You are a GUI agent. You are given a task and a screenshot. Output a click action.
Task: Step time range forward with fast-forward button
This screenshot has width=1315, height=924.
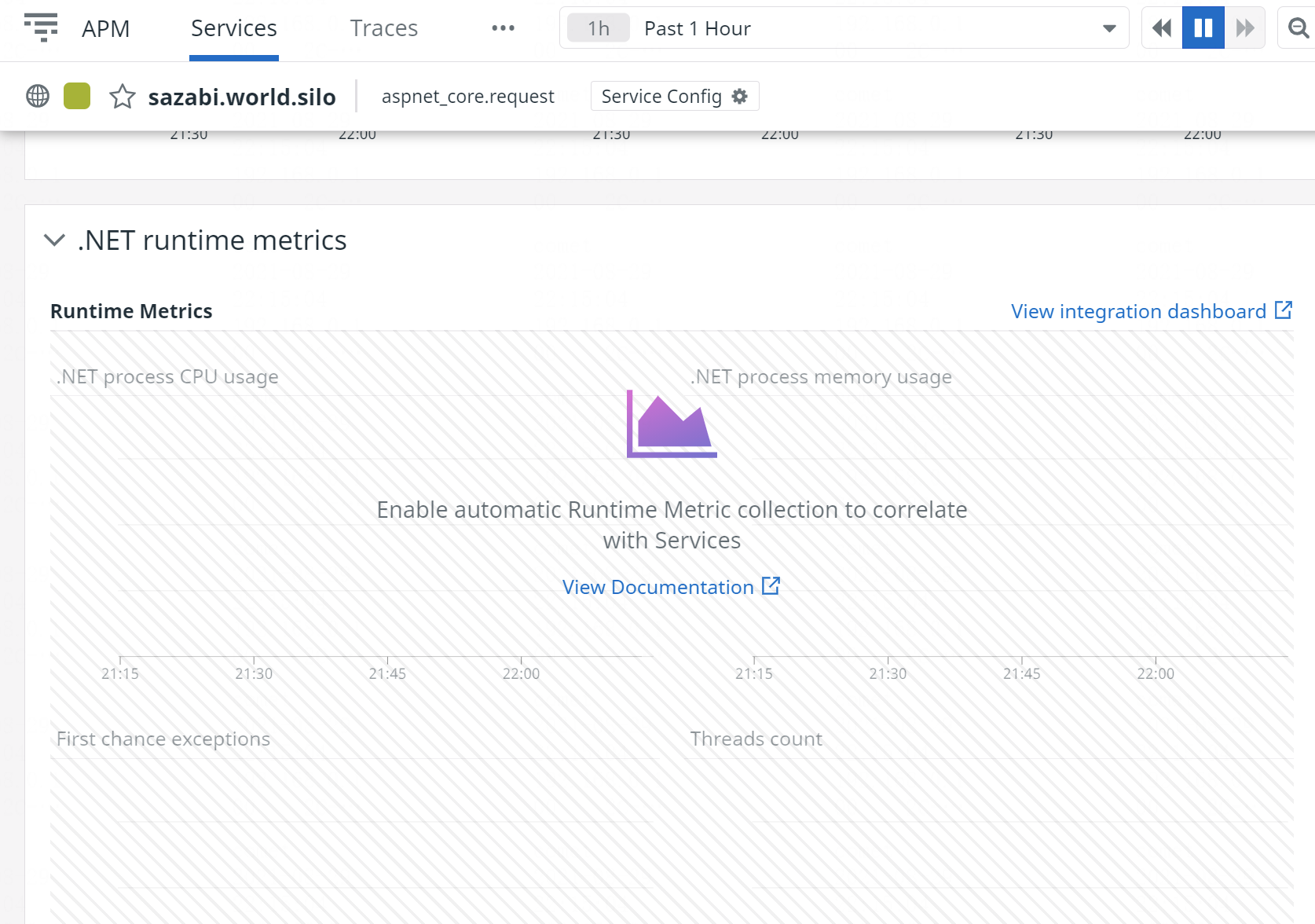click(1245, 28)
